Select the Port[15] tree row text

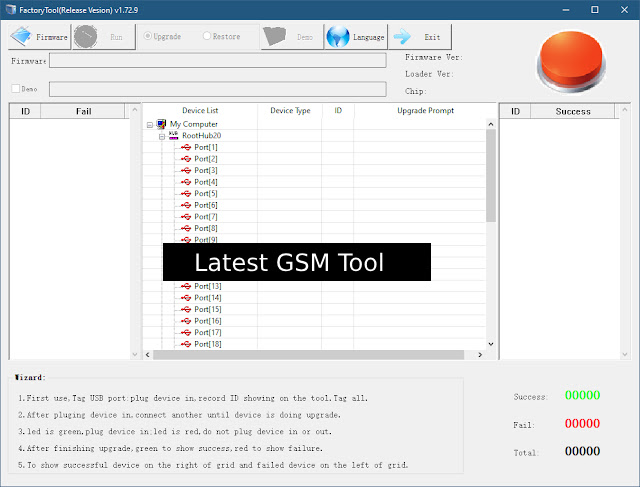pos(208,309)
